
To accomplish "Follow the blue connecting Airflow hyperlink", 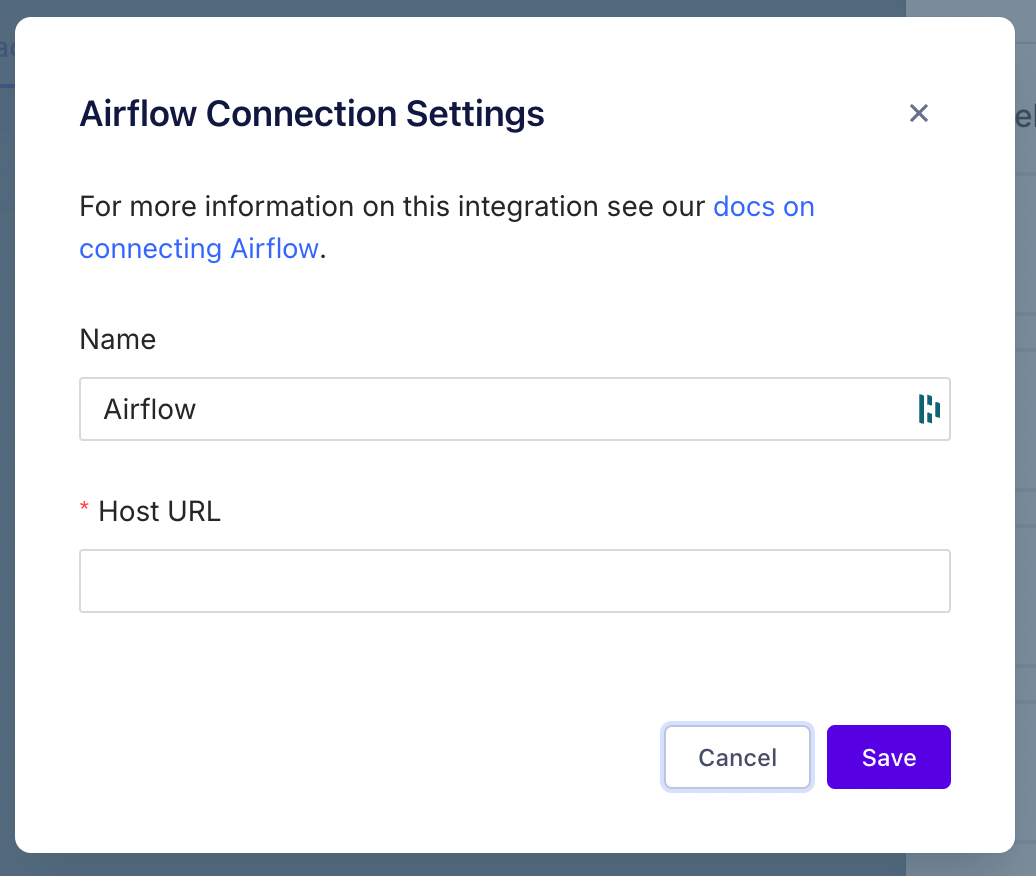I will pyautogui.click(x=199, y=248).
